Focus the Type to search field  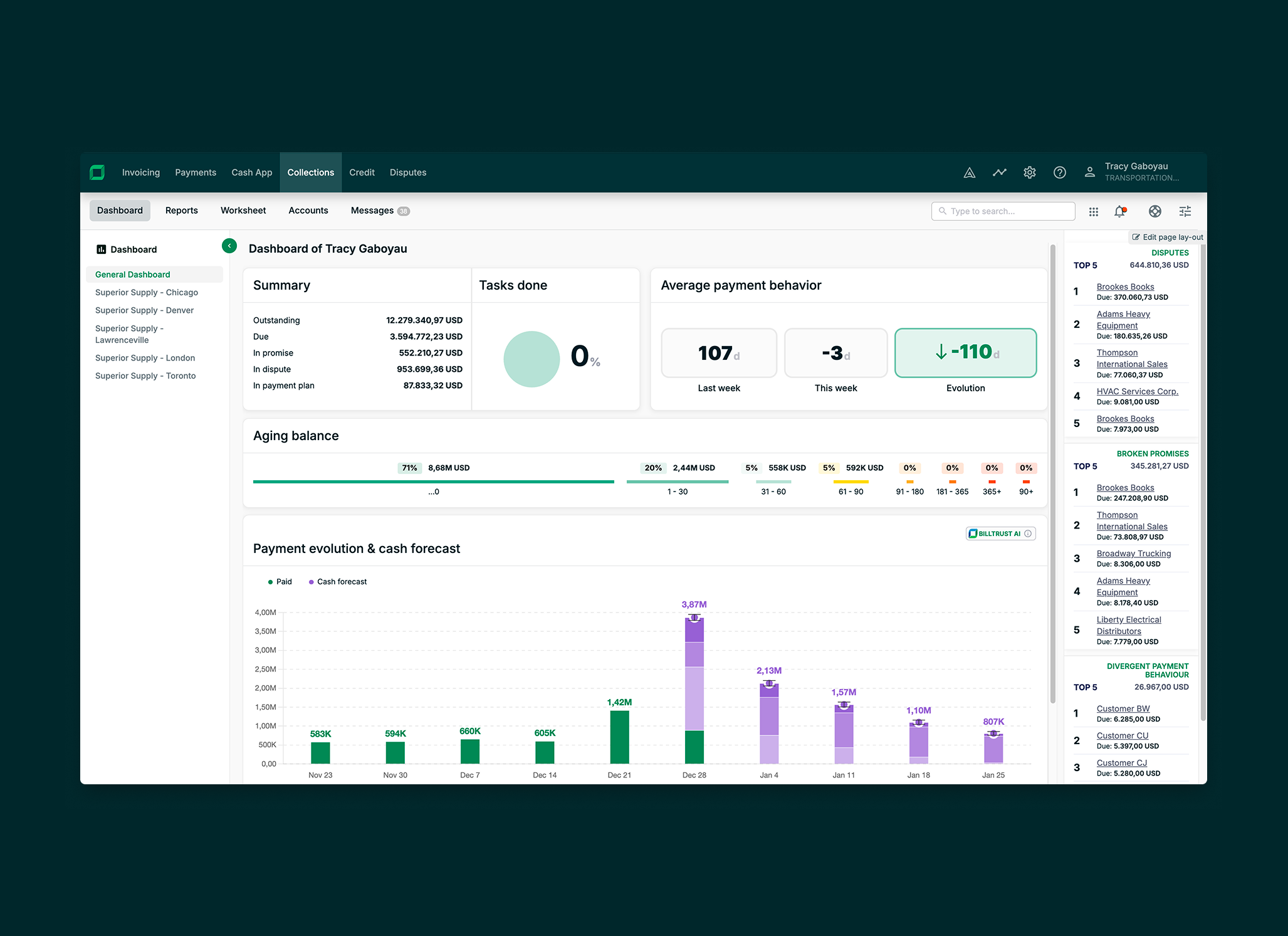coord(1003,211)
